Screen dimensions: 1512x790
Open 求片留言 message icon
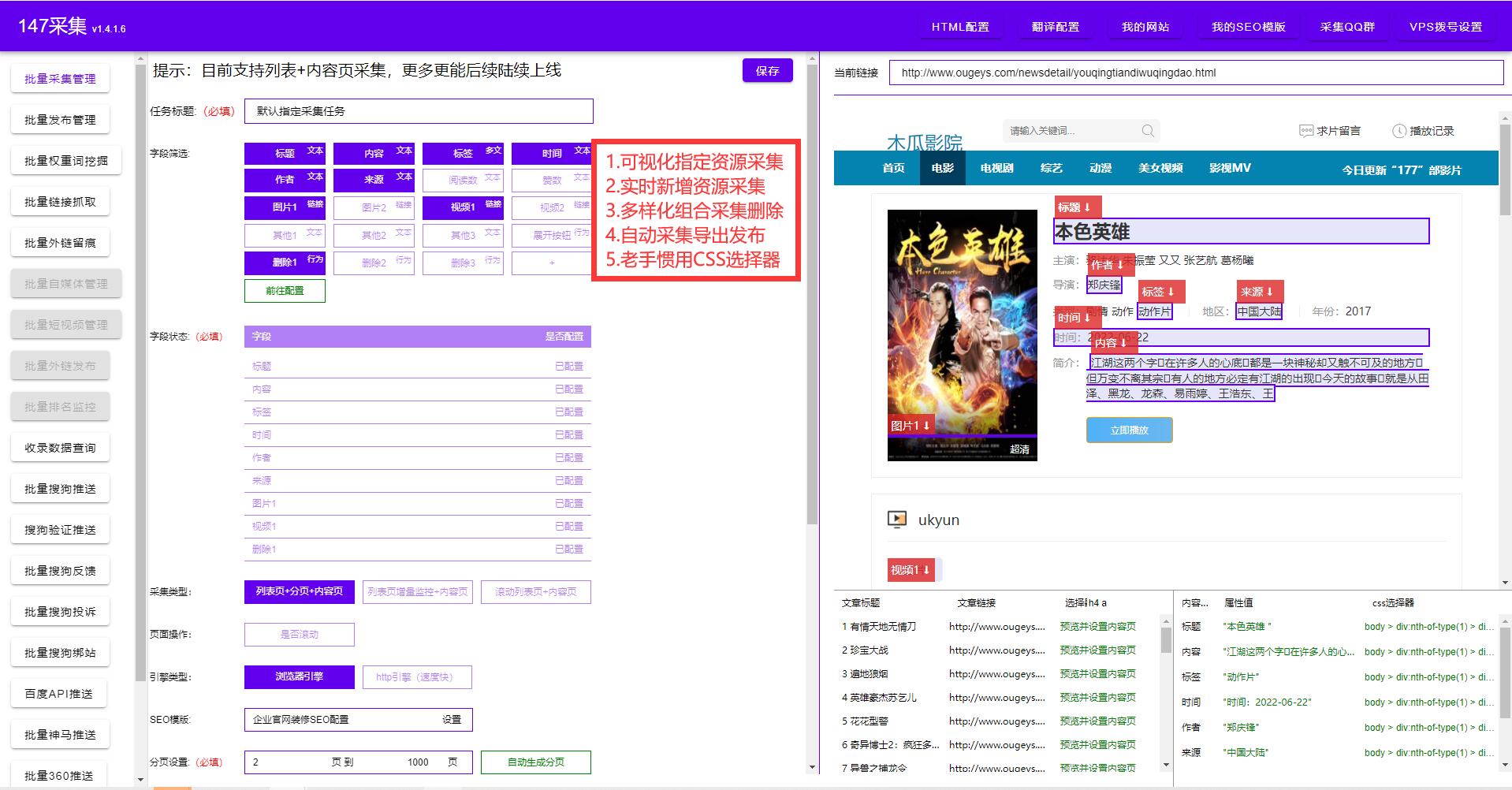[x=1305, y=131]
